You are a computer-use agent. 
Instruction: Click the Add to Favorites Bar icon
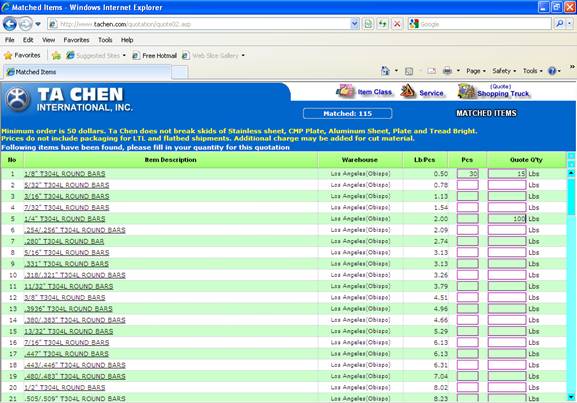[56, 56]
